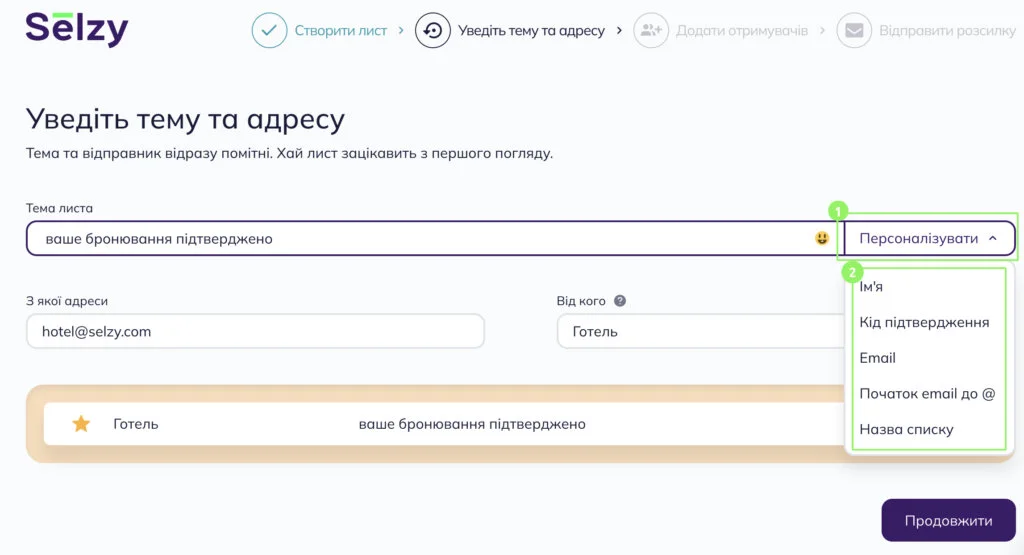Click the chevron after Уведіть тему та адресу step
Viewport: 1024px width, 555px height.
[x=619, y=30]
